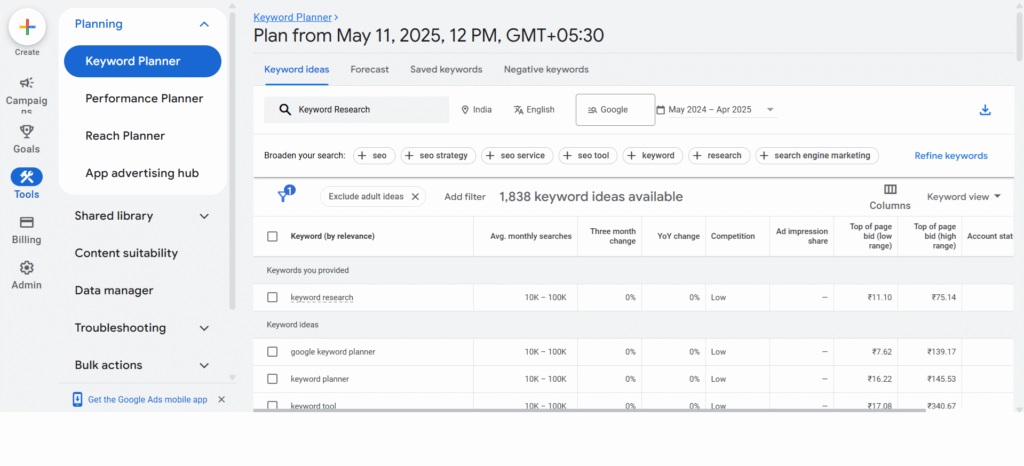Dismiss the mobile app banner
1024x466 pixels.
[x=221, y=399]
